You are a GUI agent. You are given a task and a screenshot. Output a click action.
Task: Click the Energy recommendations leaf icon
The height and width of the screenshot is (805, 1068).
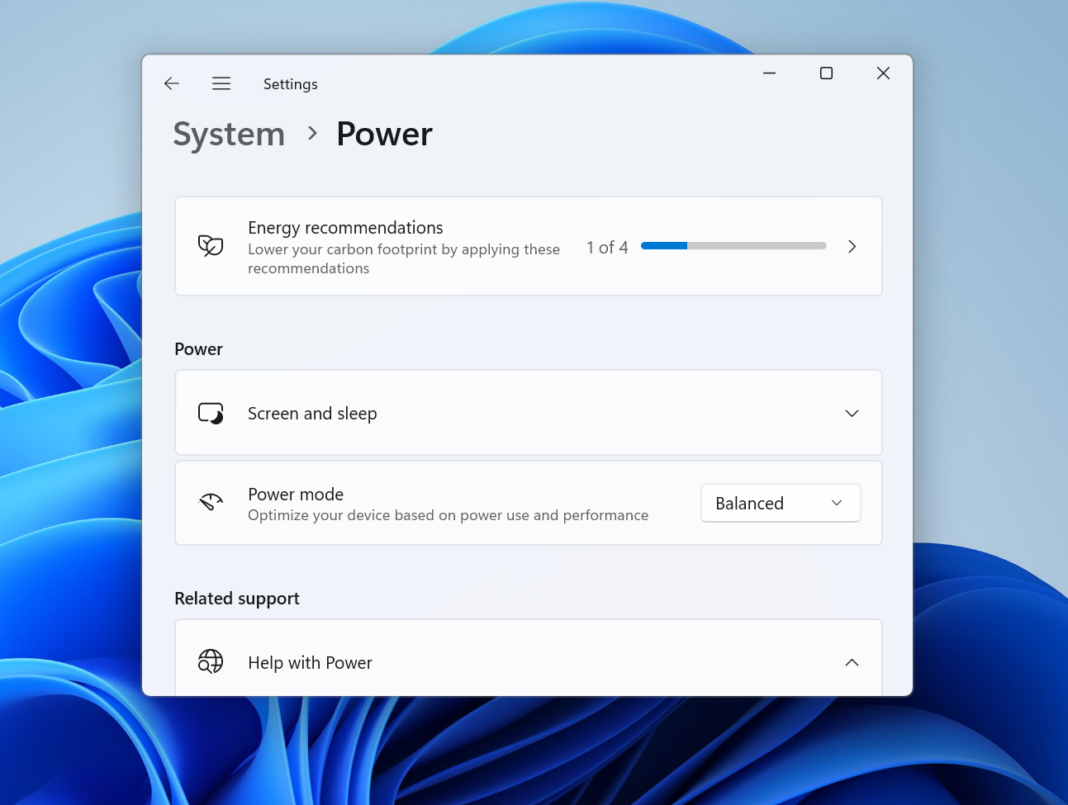click(x=211, y=245)
